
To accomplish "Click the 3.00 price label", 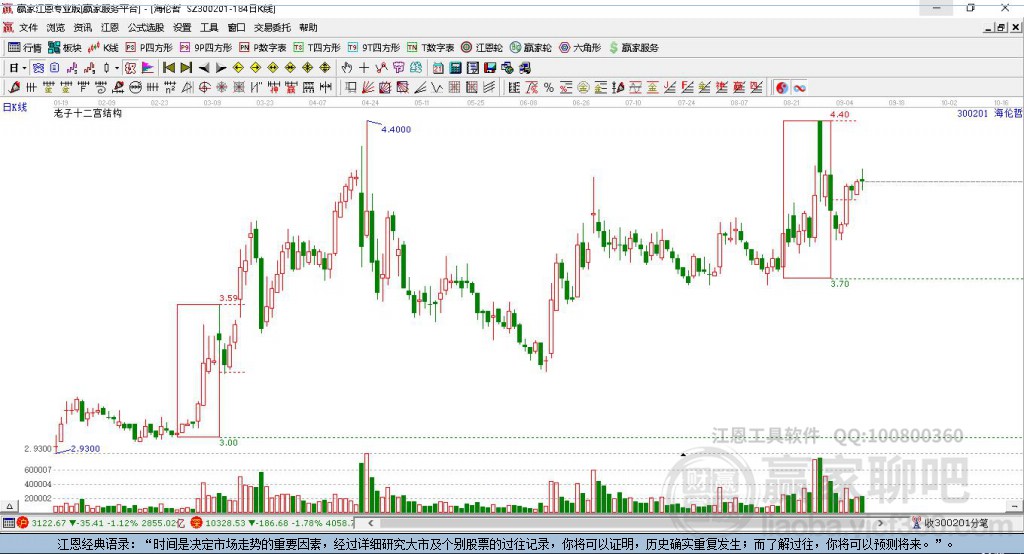I will 229,442.
